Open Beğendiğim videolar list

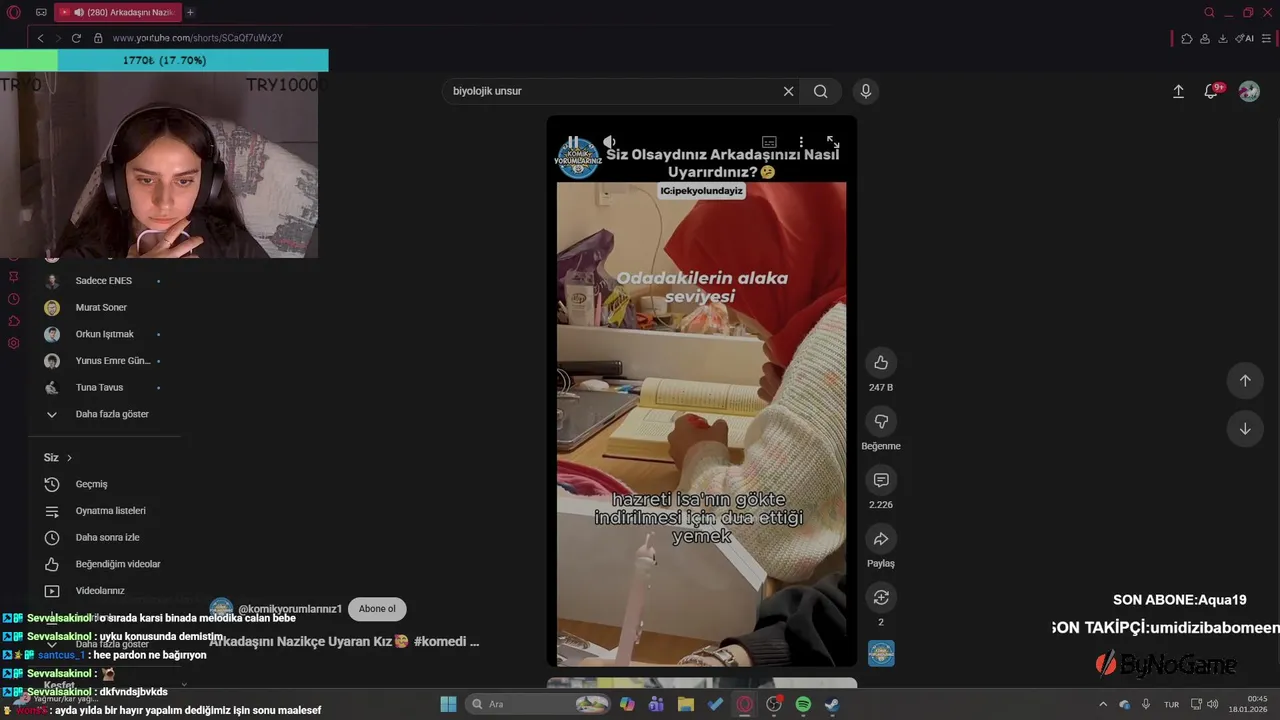[x=118, y=564]
